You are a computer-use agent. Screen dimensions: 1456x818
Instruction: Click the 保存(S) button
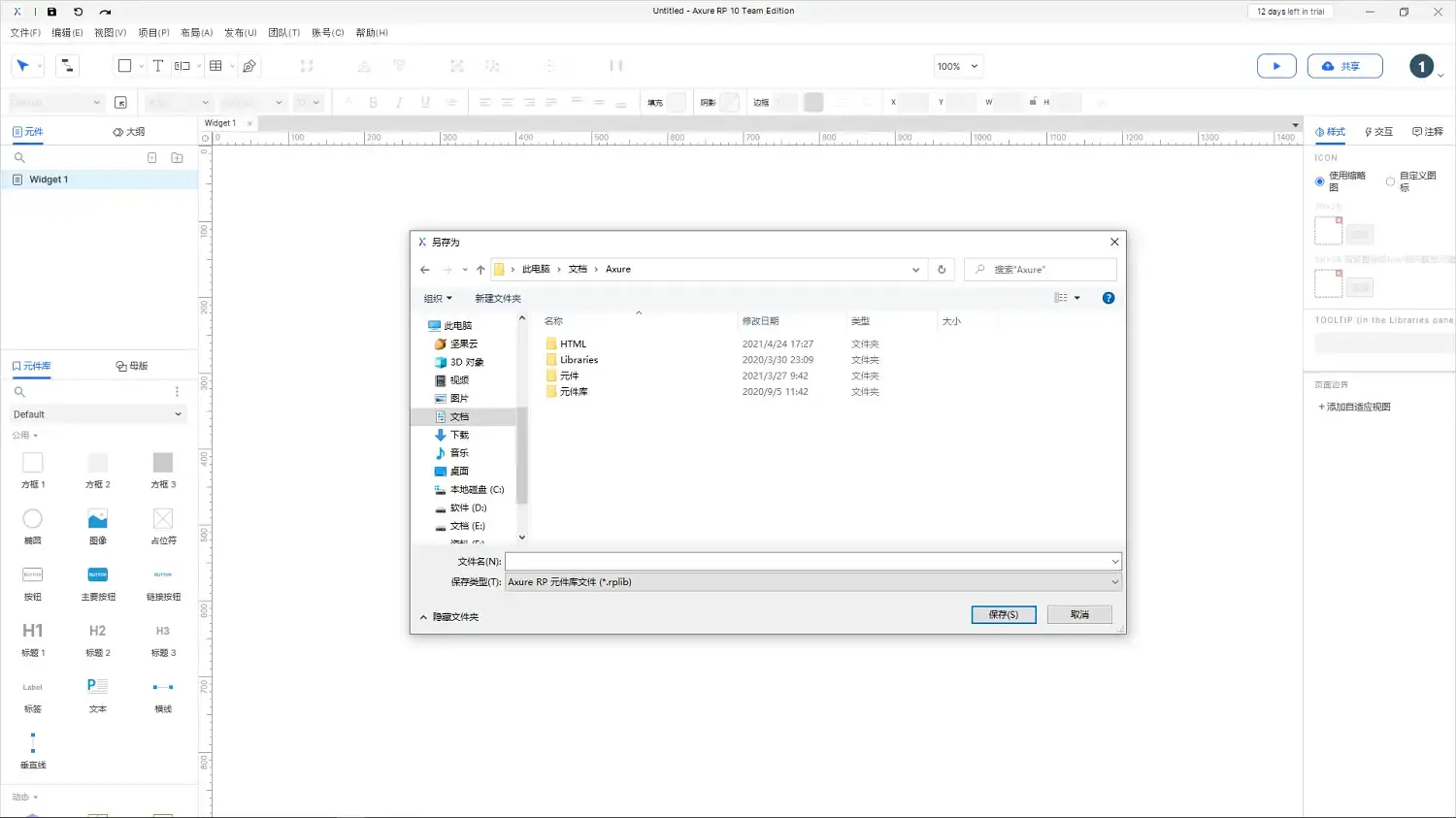[1003, 615]
